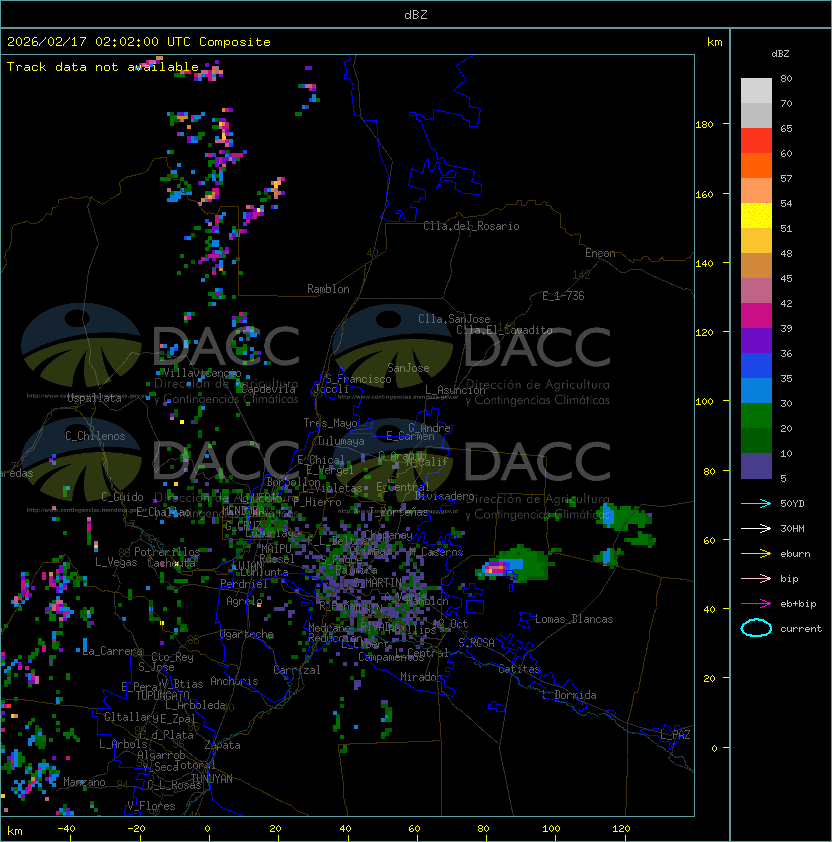
Task: Select the grey 70-65 dBZ swatch
Action: click(756, 115)
